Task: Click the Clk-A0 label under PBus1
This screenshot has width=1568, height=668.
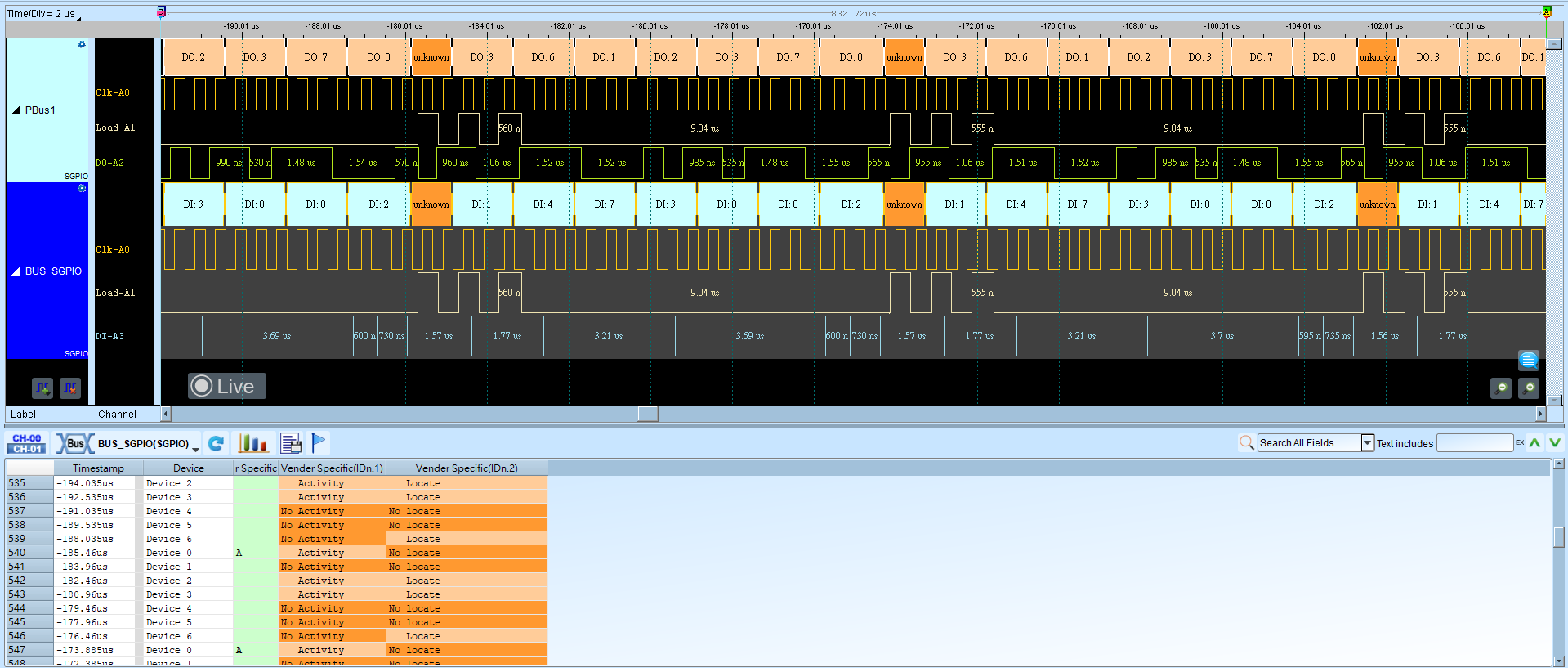Action: tap(113, 92)
